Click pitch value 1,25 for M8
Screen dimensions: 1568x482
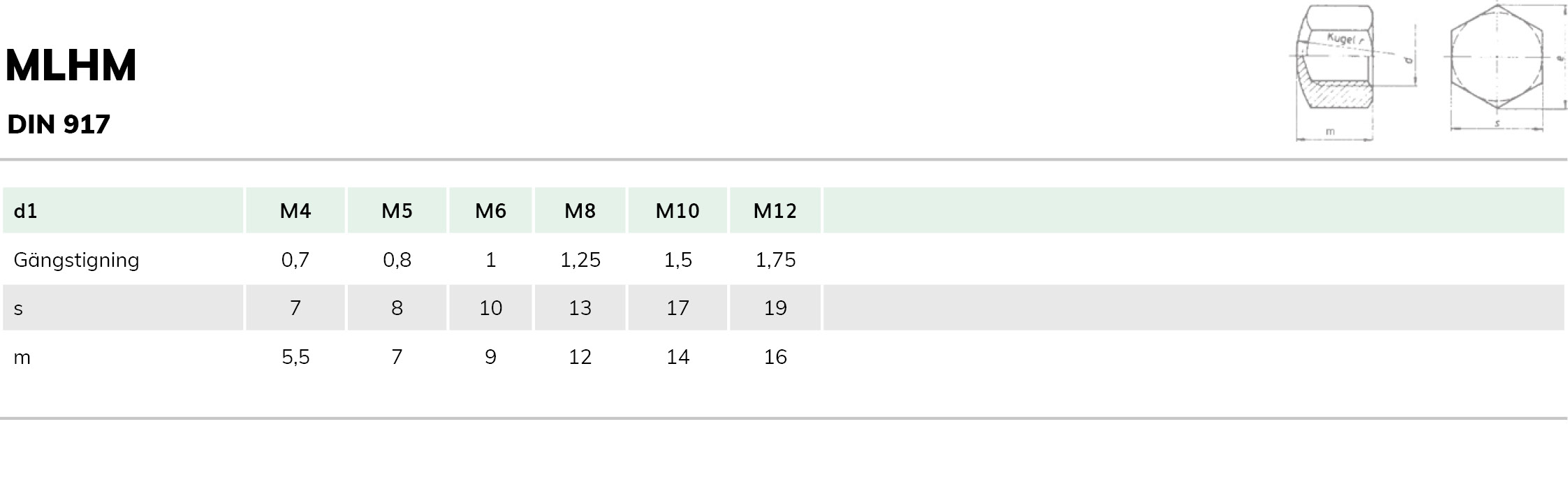tap(580, 260)
